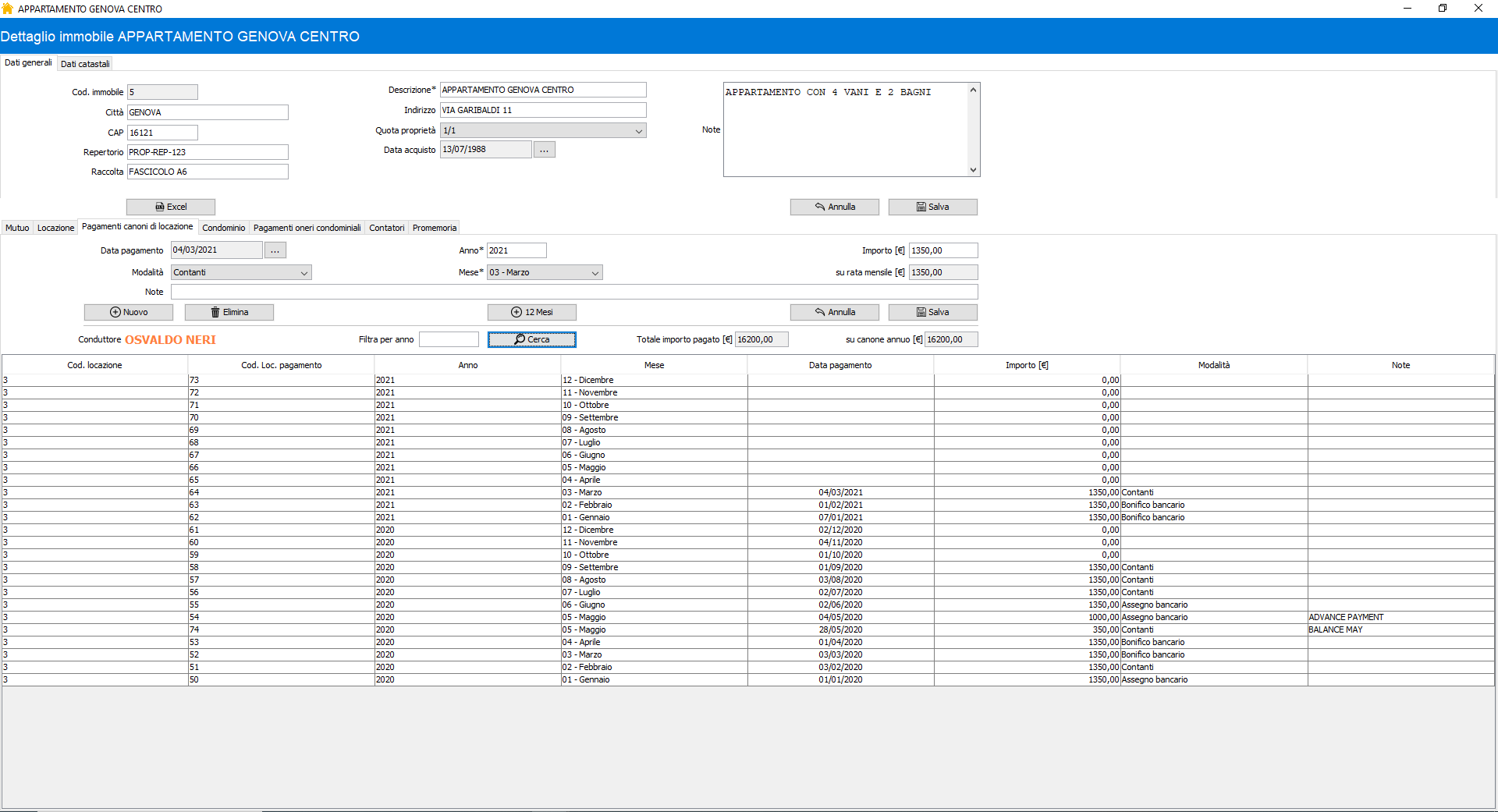This screenshot has width=1498, height=812.
Task: Click the Excel export button
Action: tap(171, 207)
